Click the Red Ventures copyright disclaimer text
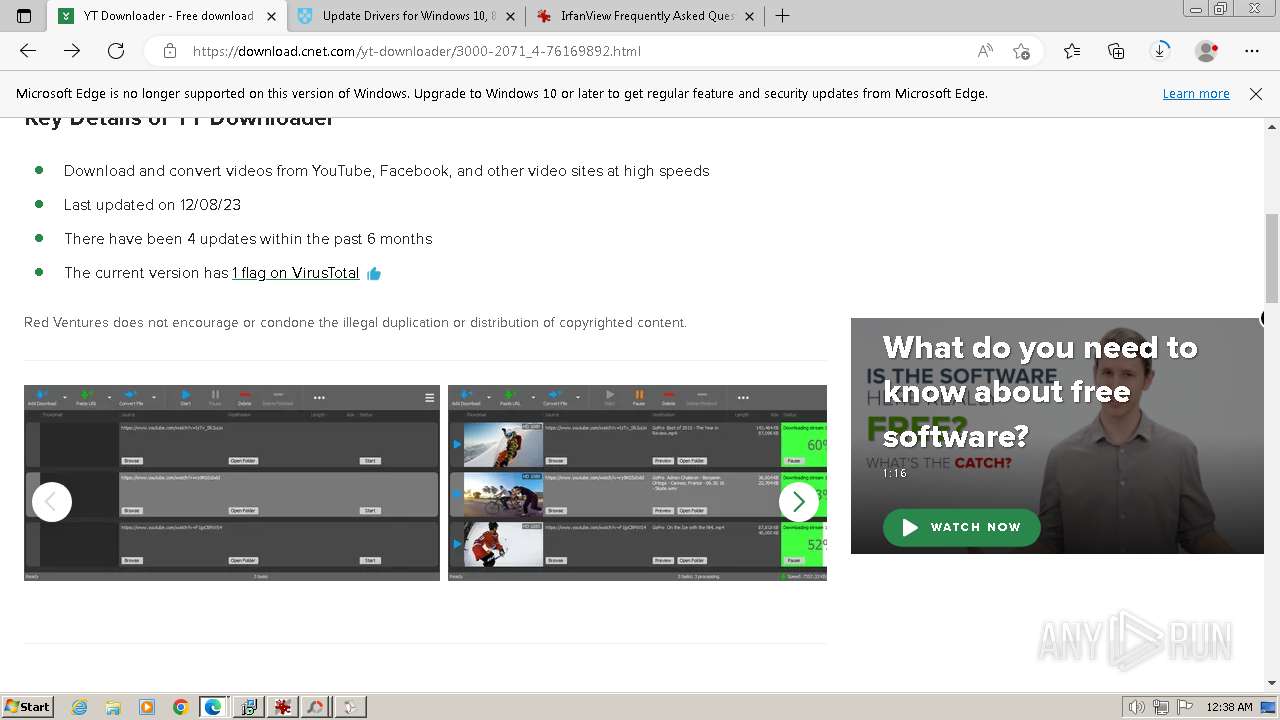1280x720 pixels. click(x=355, y=323)
